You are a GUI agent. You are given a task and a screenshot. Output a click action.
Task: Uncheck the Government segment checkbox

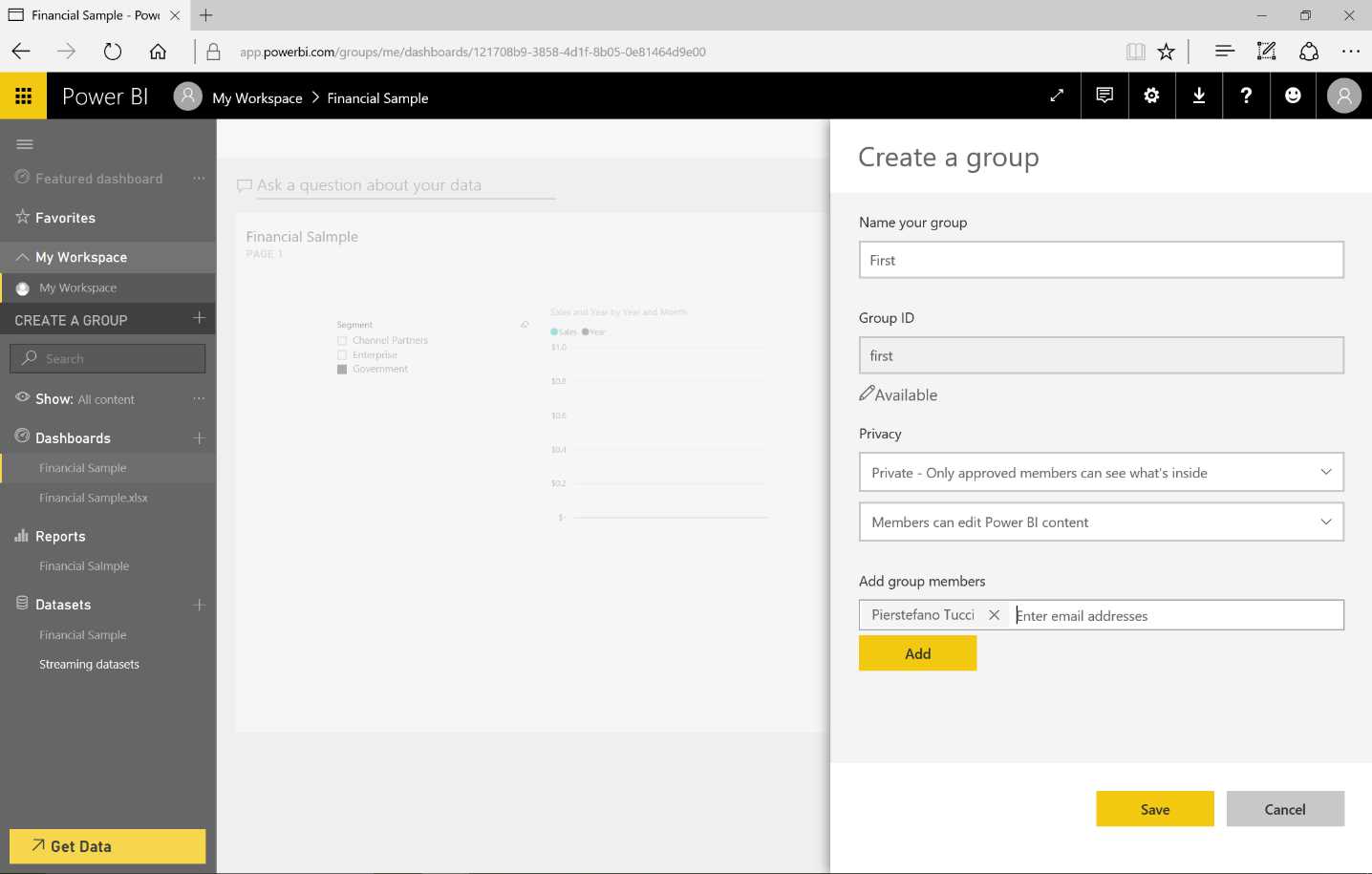(x=342, y=369)
